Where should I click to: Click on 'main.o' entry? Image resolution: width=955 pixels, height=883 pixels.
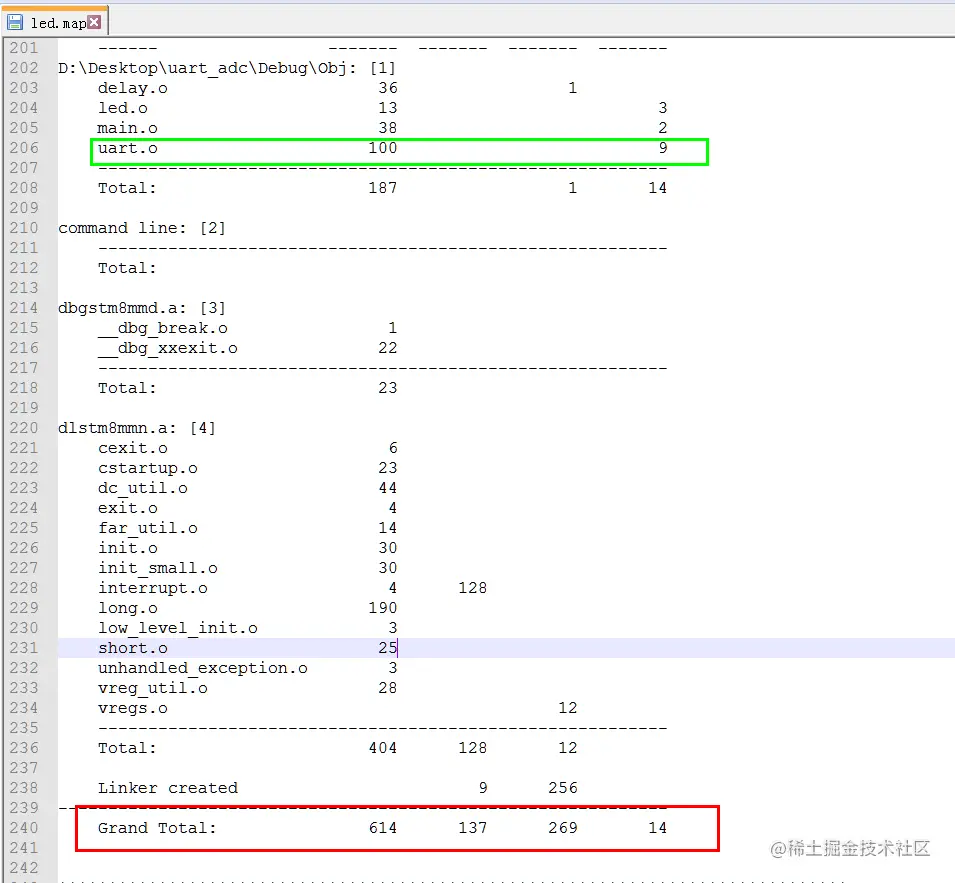tap(127, 128)
